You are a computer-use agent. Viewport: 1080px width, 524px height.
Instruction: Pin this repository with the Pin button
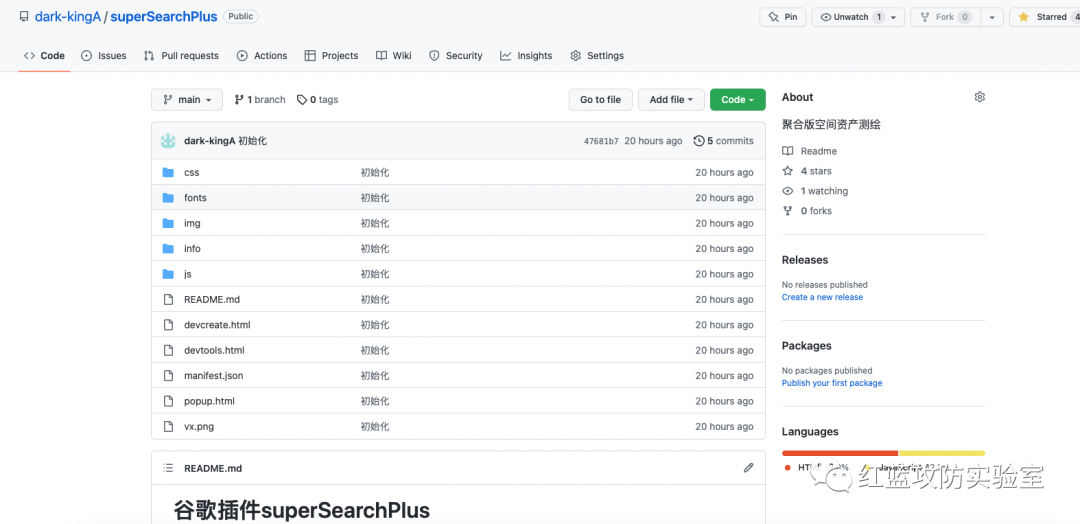coord(782,17)
